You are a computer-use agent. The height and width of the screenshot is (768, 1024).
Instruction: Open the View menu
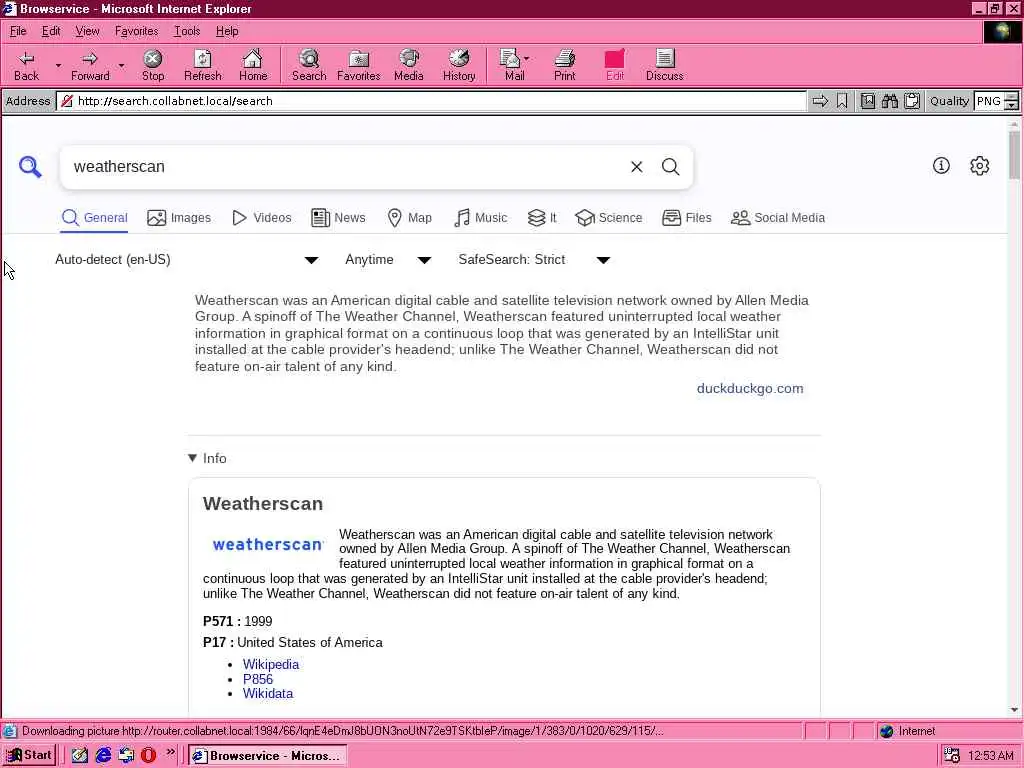pos(87,31)
